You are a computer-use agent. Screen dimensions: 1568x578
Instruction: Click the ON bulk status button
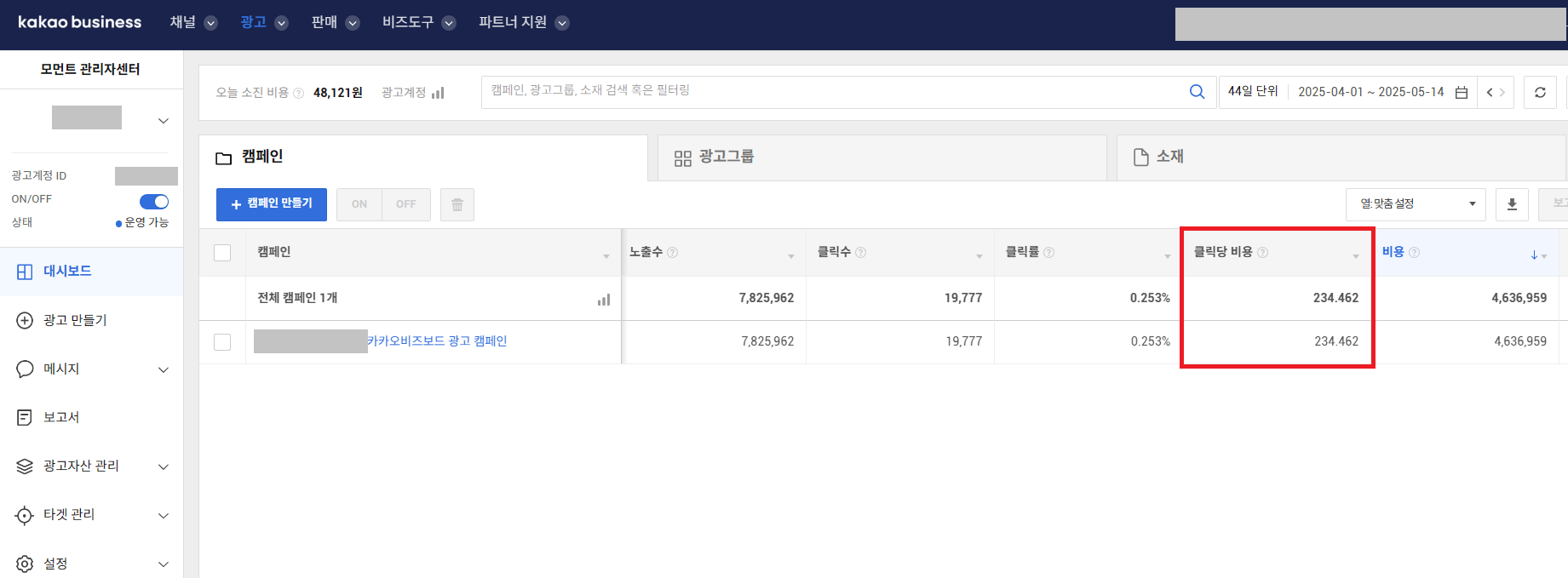coord(359,204)
